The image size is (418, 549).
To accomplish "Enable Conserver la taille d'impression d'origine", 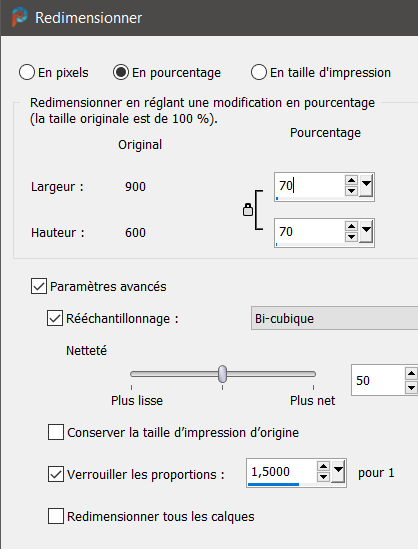I will [56, 432].
